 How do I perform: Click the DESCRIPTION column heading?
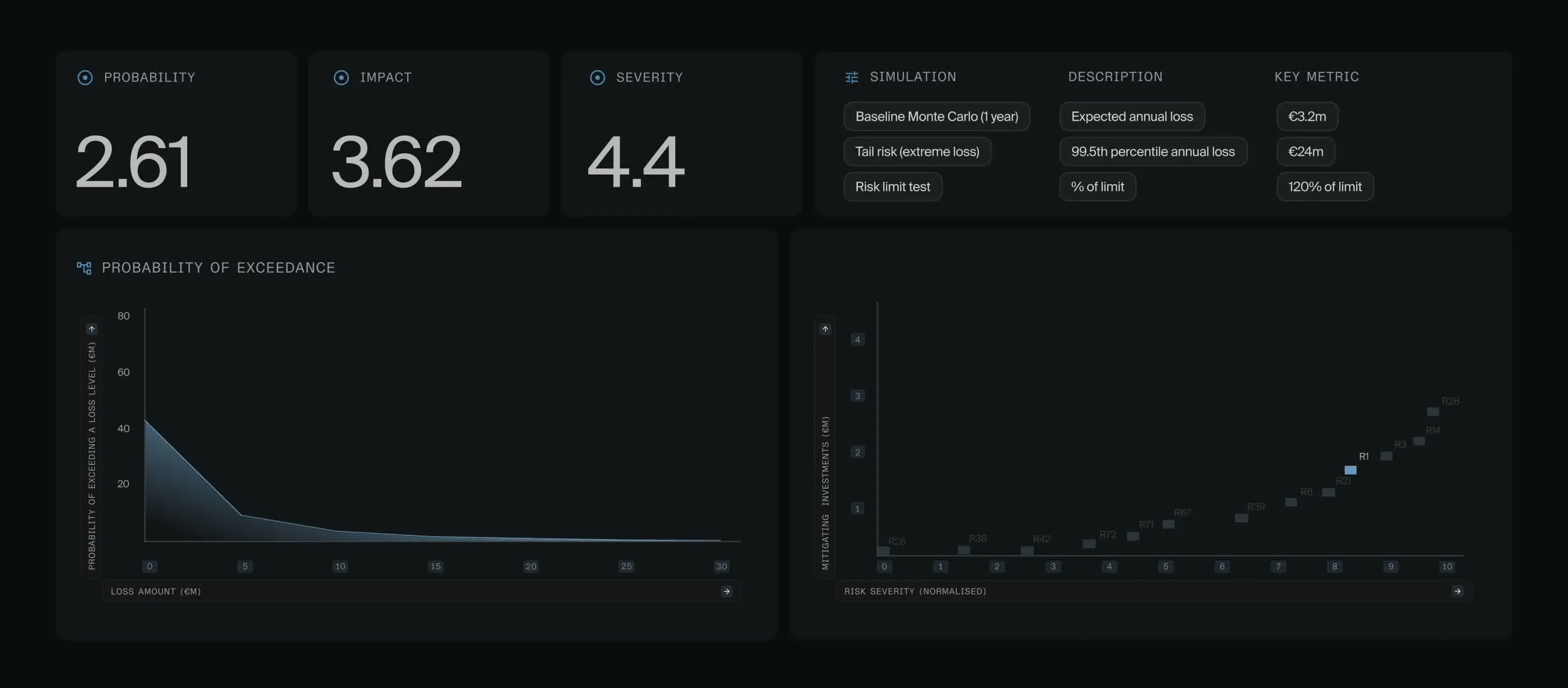(1115, 77)
